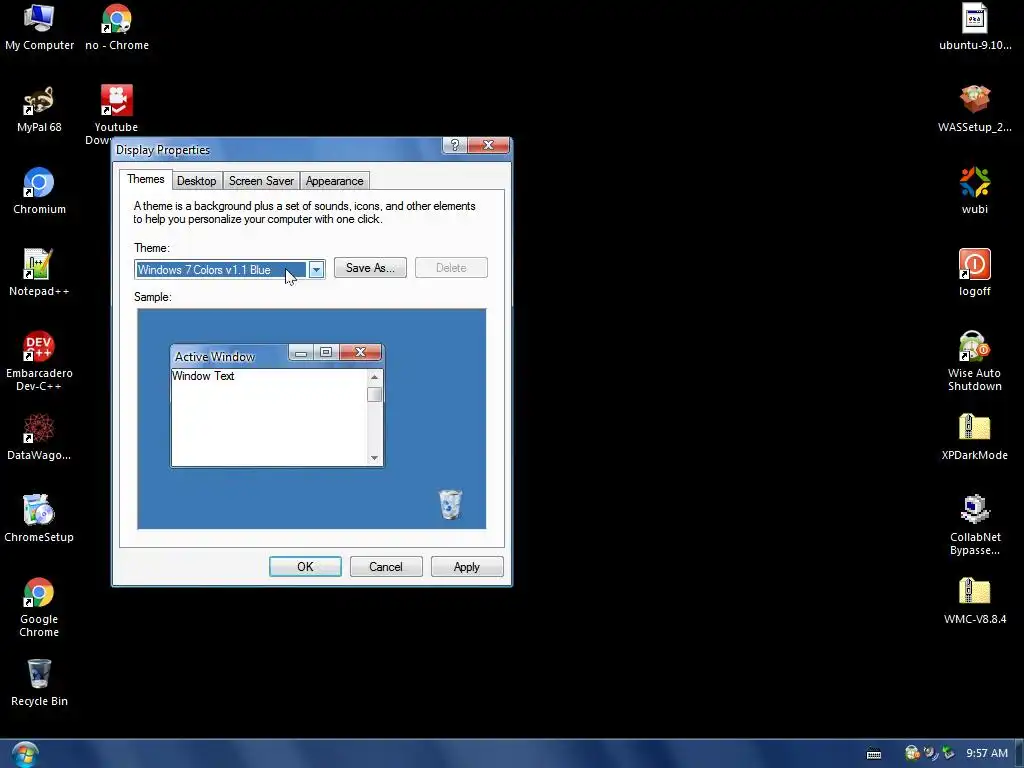This screenshot has height=768, width=1024.
Task: Click the OK button
Action: [x=305, y=567]
